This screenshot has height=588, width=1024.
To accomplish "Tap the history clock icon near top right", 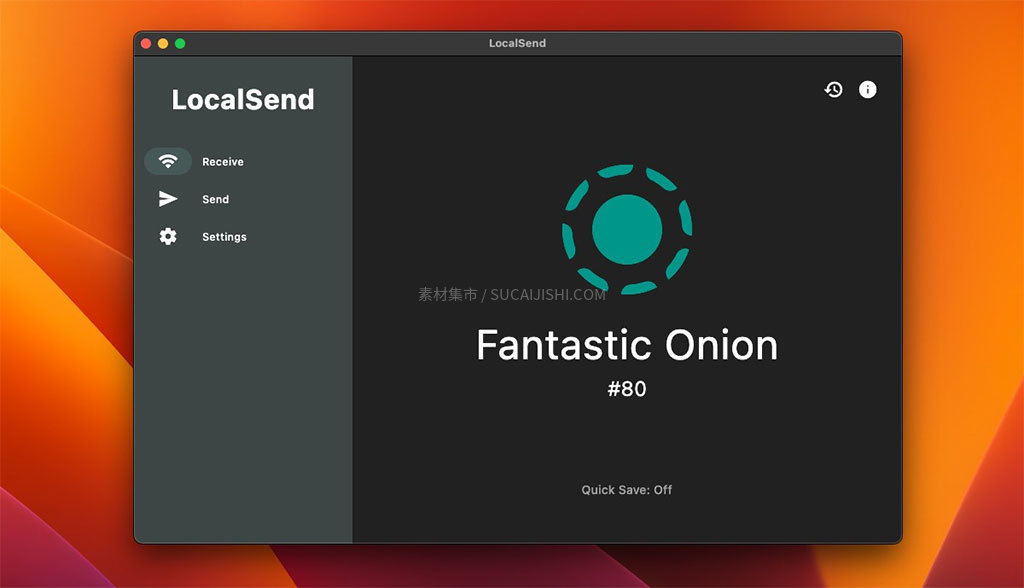I will [833, 89].
